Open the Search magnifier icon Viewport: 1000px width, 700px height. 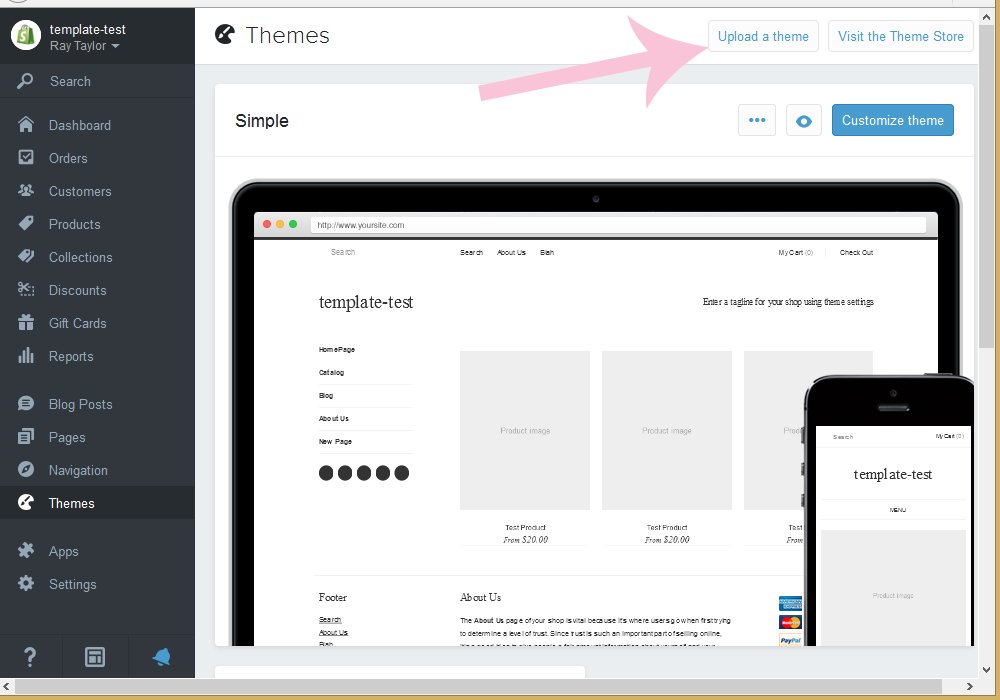click(x=26, y=81)
